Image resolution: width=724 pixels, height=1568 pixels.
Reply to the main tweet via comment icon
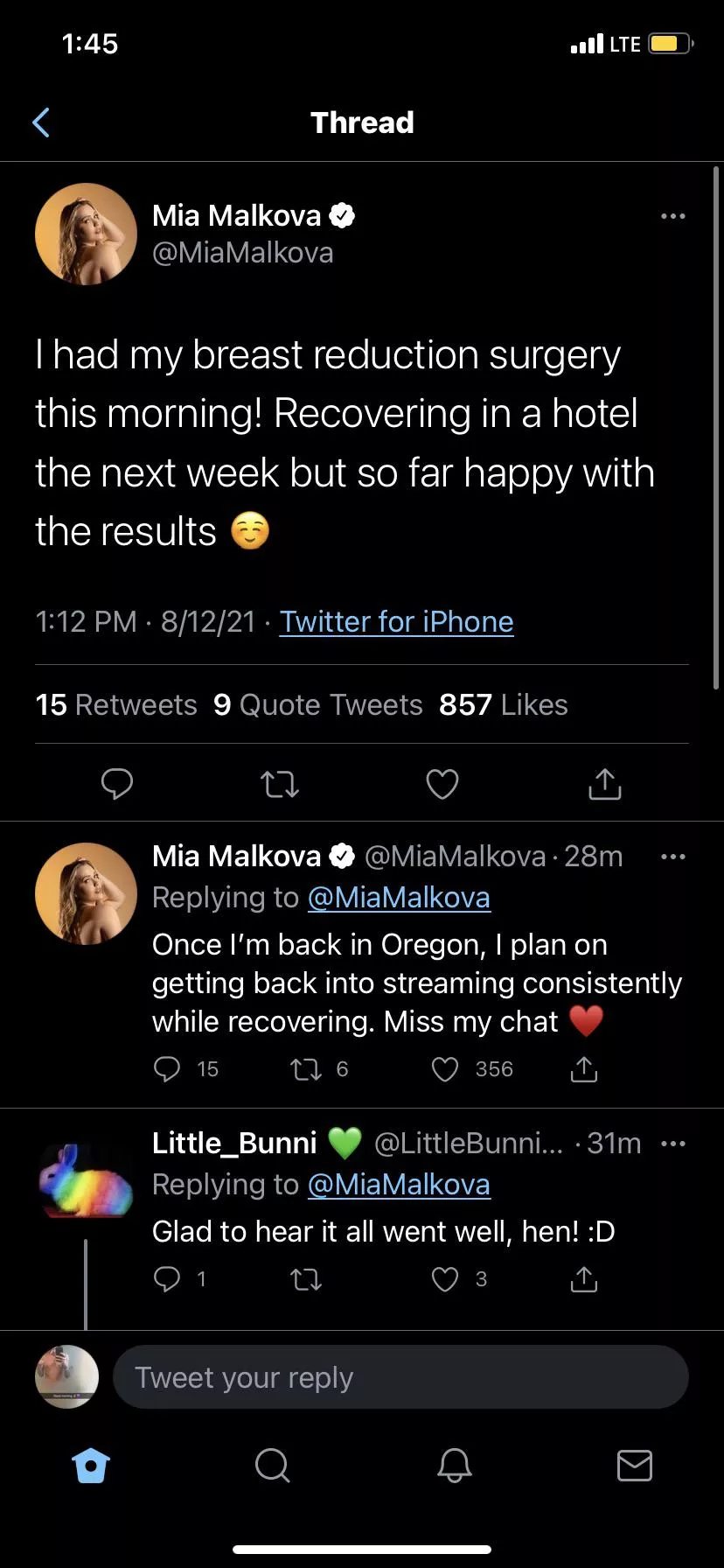117,784
